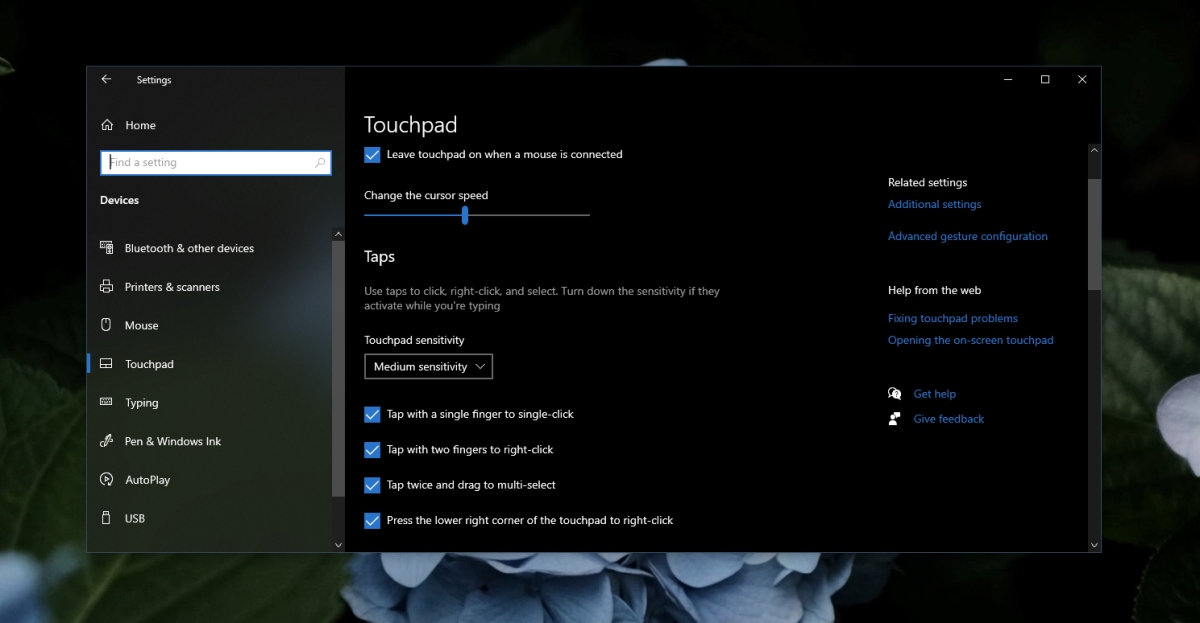This screenshot has width=1200, height=623.
Task: Click the USB settings icon
Action: (x=107, y=518)
